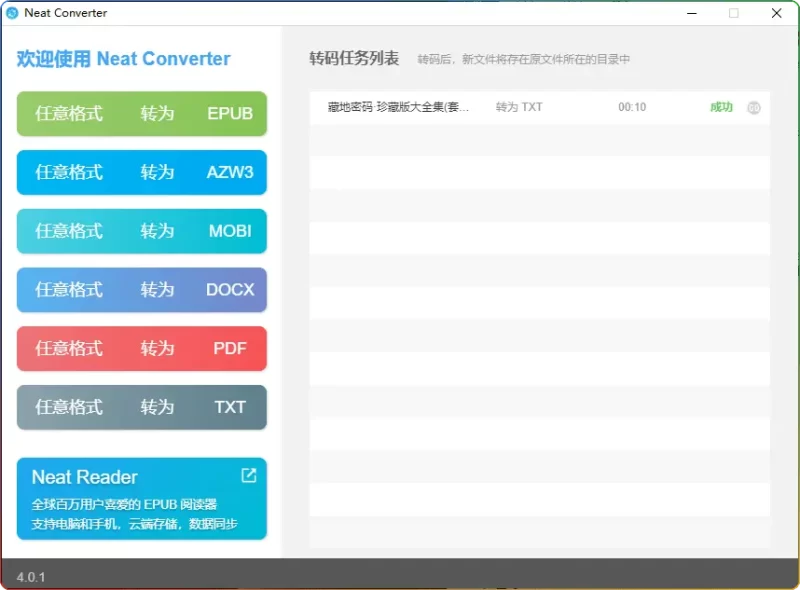800x590 pixels.
Task: Select the TXT conversion option
Action: (141, 407)
